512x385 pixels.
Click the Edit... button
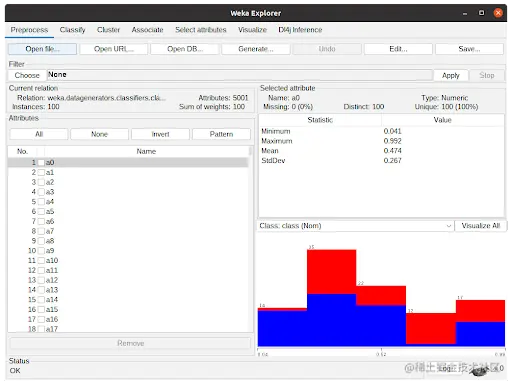(398, 49)
